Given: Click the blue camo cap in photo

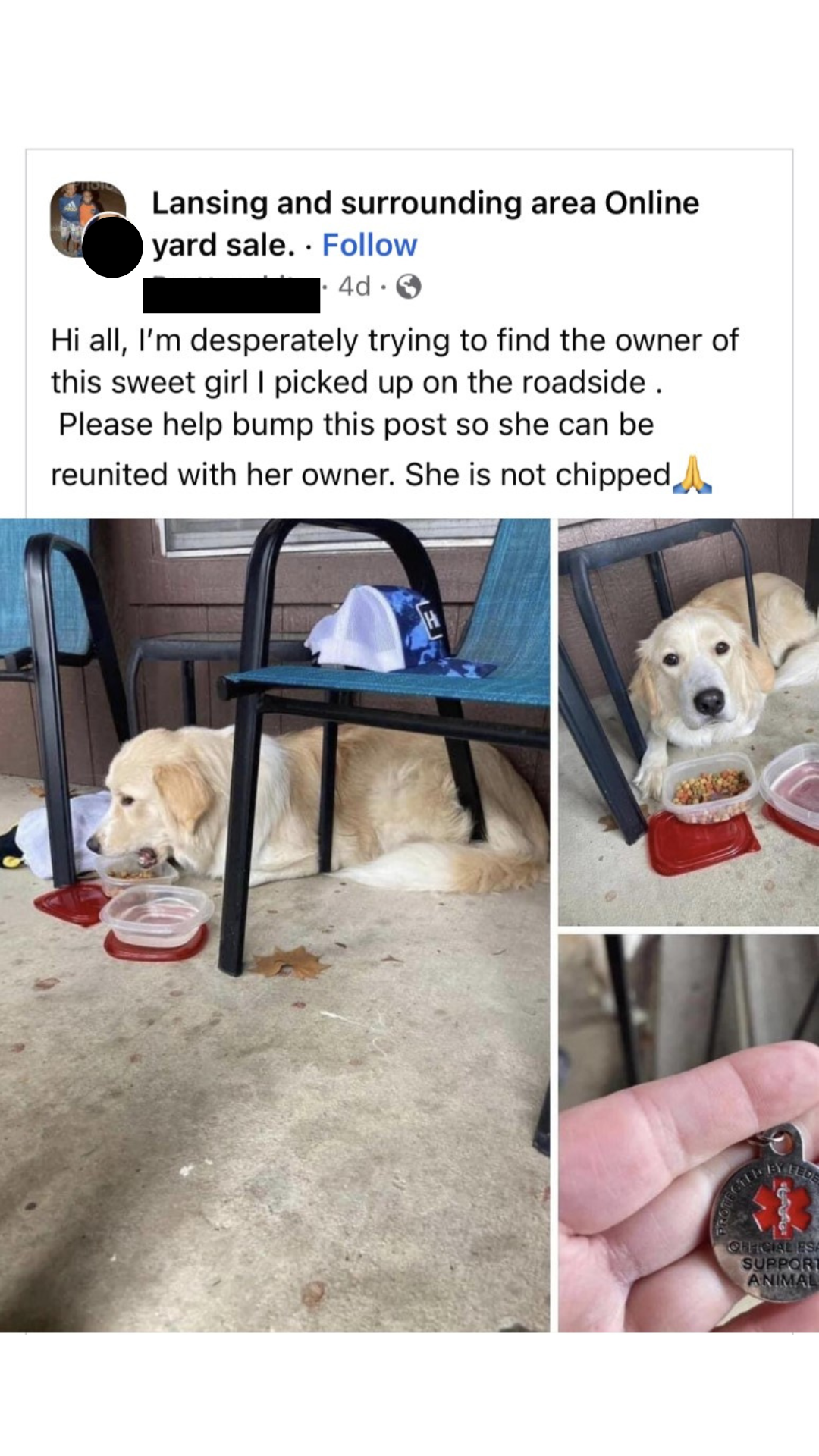Looking at the screenshot, I should 400,631.
